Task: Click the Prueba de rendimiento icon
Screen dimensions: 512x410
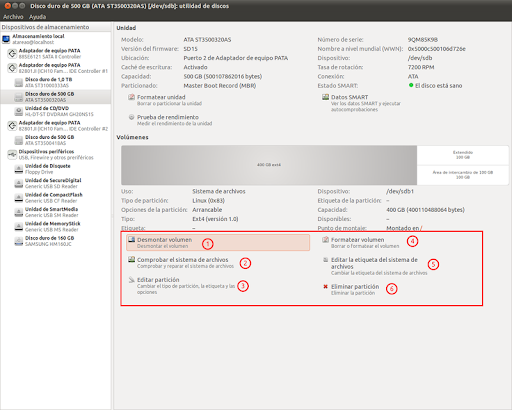Action: [x=131, y=117]
